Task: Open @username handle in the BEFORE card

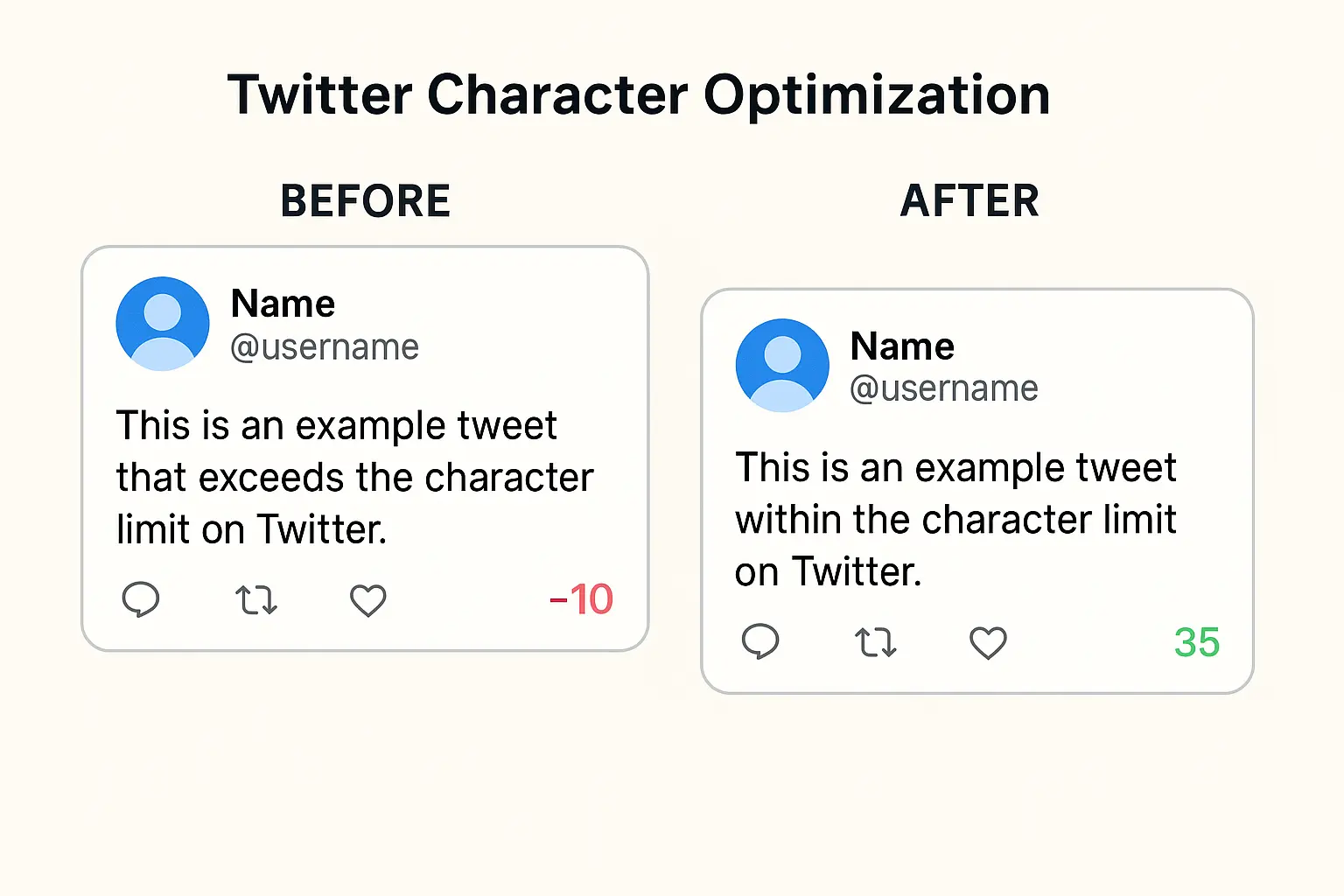Action: tap(325, 347)
